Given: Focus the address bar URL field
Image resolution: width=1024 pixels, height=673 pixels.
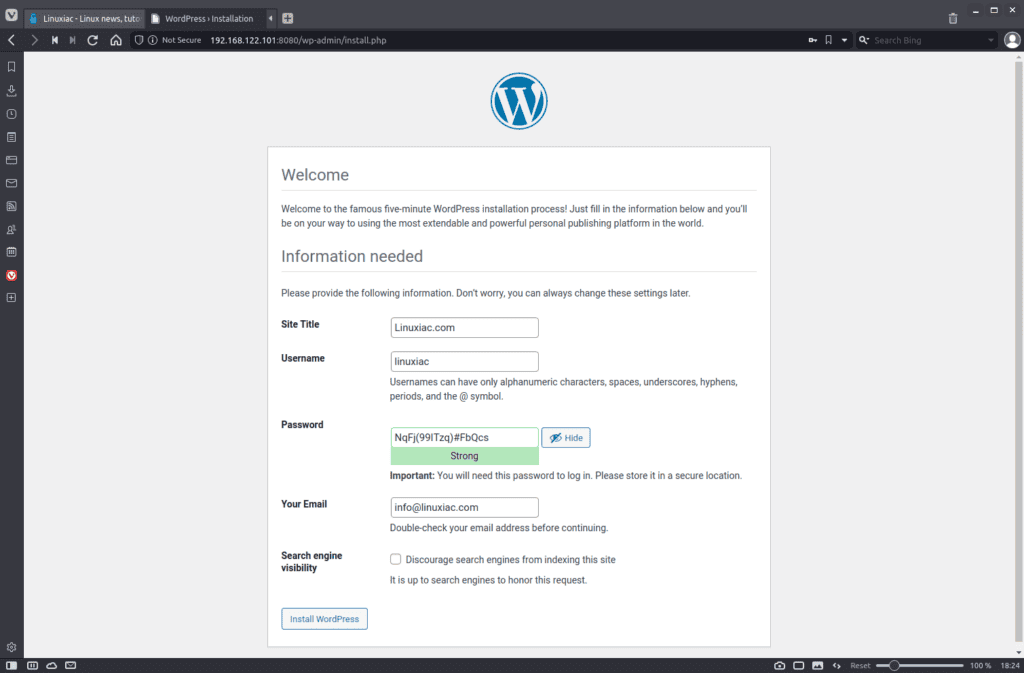Looking at the screenshot, I should [503, 40].
